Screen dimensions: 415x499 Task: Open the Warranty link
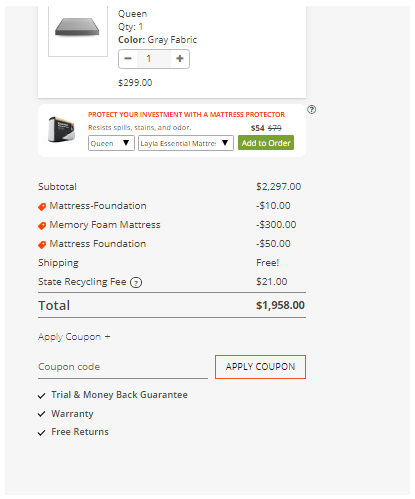(72, 414)
